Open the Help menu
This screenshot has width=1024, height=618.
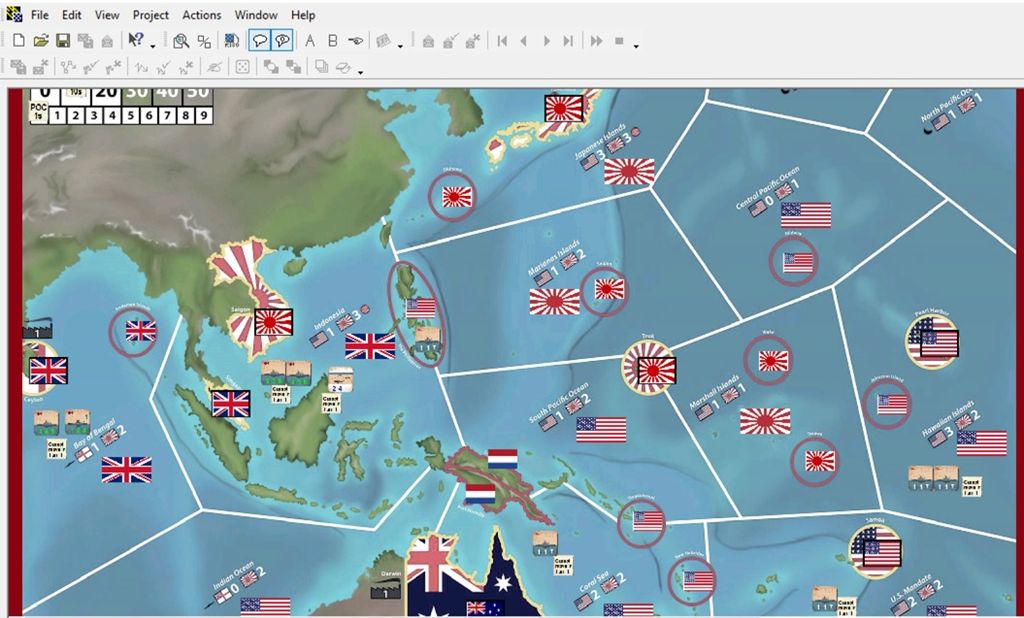(303, 14)
